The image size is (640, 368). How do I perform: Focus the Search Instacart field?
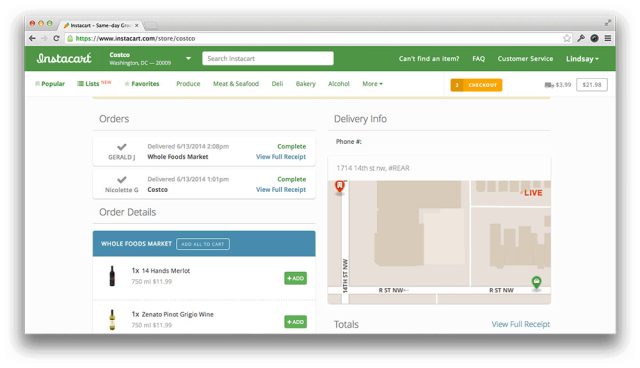pyautogui.click(x=268, y=58)
